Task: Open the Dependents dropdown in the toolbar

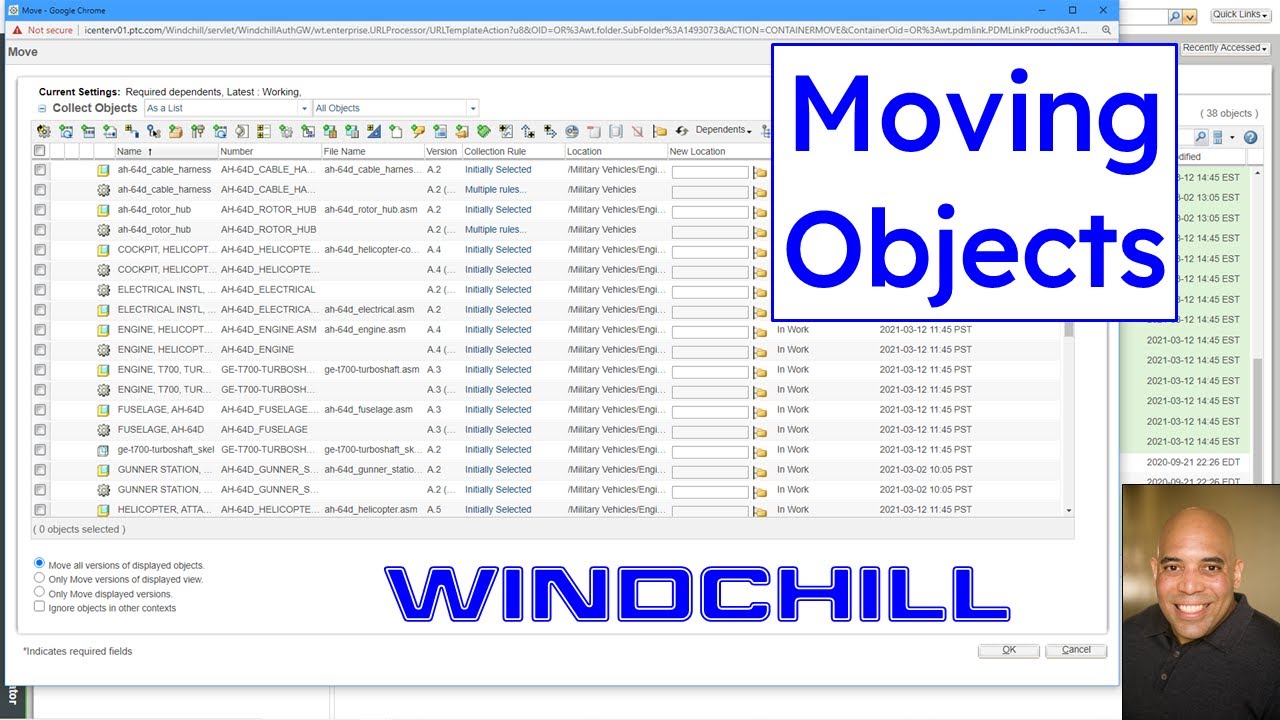Action: (x=724, y=130)
